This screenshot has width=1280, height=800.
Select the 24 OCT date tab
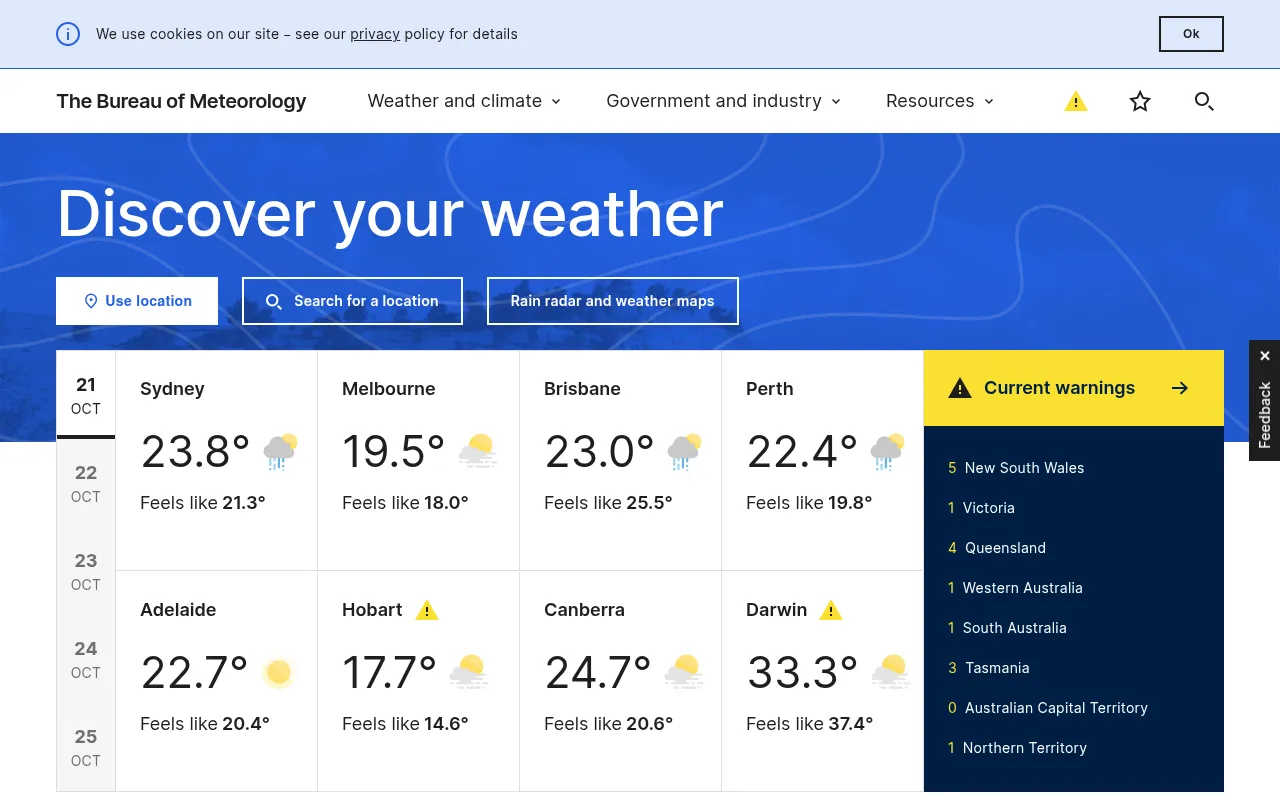[86, 659]
